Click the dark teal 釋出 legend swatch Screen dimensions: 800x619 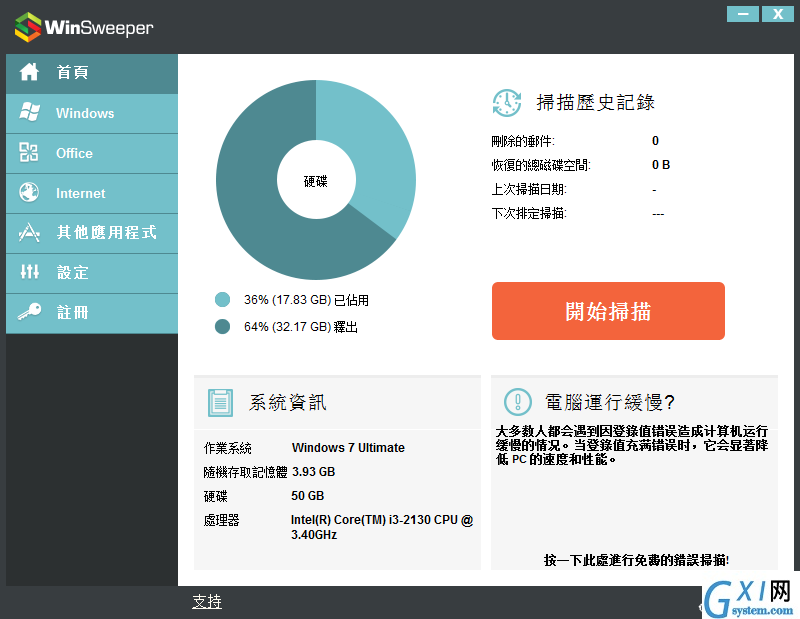[222, 327]
